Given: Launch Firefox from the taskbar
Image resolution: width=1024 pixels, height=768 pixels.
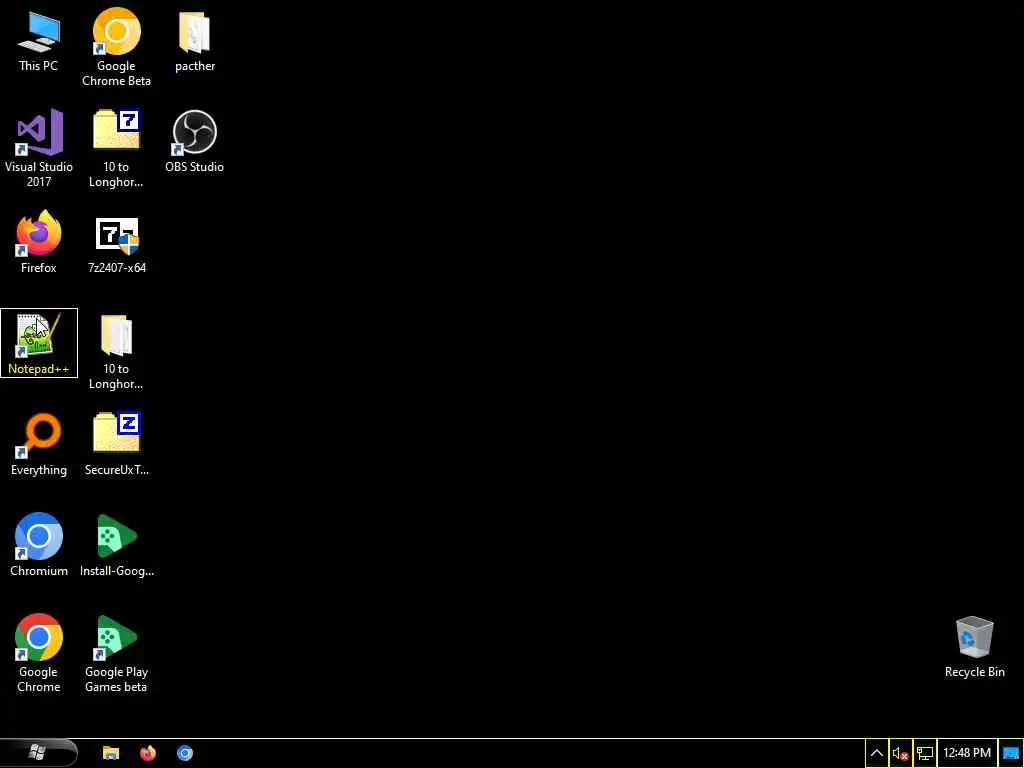Looking at the screenshot, I should click(148, 753).
